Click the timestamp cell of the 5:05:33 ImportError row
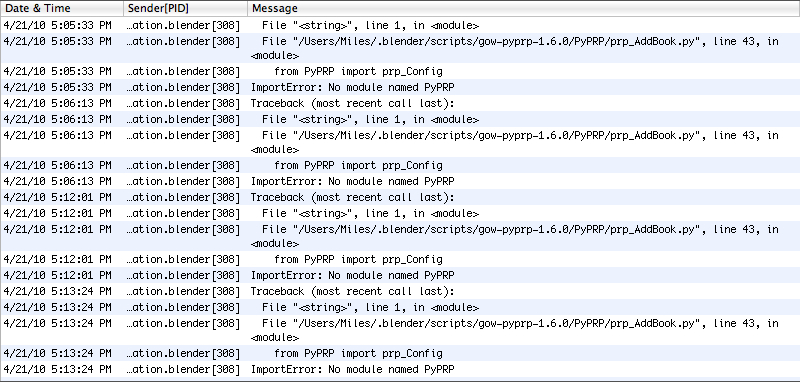 (x=57, y=87)
